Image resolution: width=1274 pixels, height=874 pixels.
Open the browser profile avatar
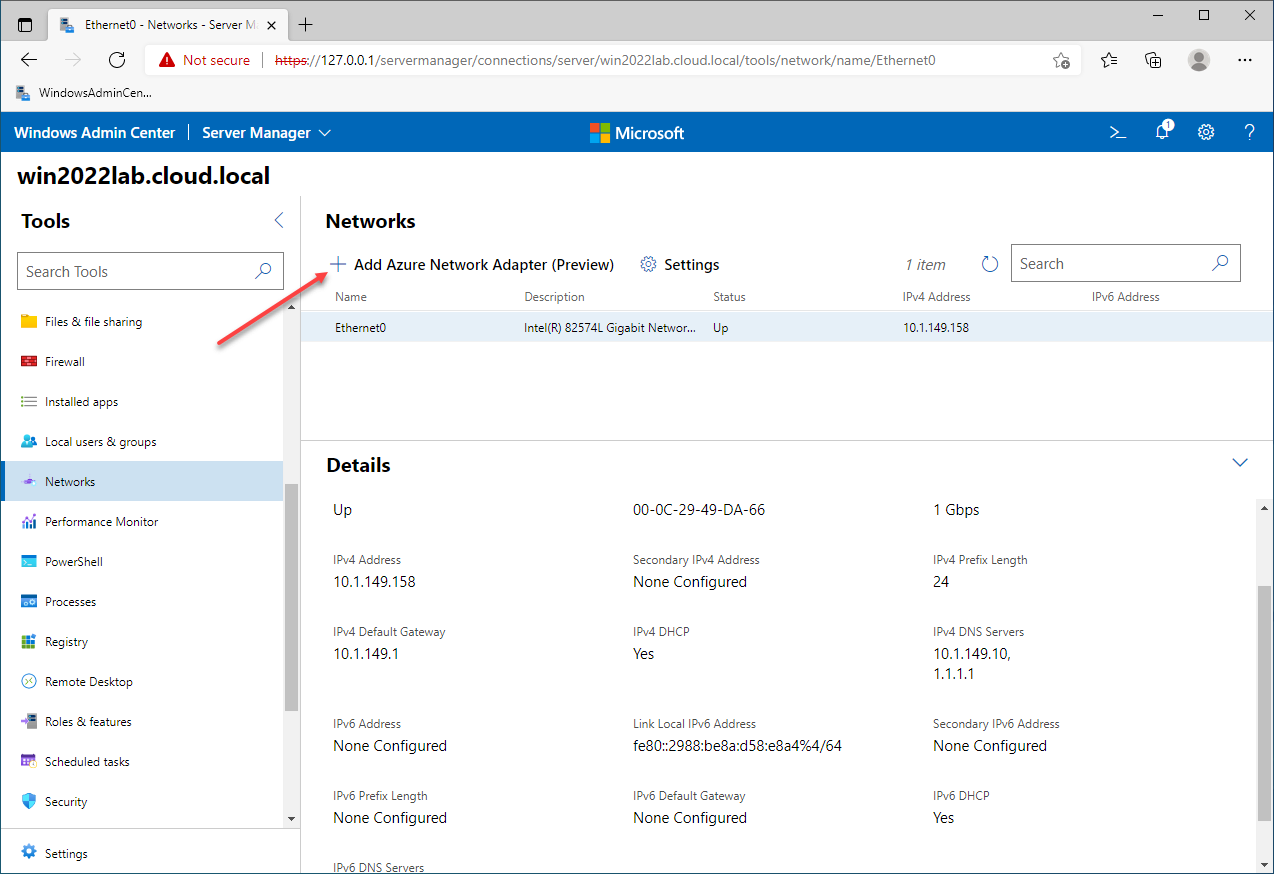tap(1199, 60)
